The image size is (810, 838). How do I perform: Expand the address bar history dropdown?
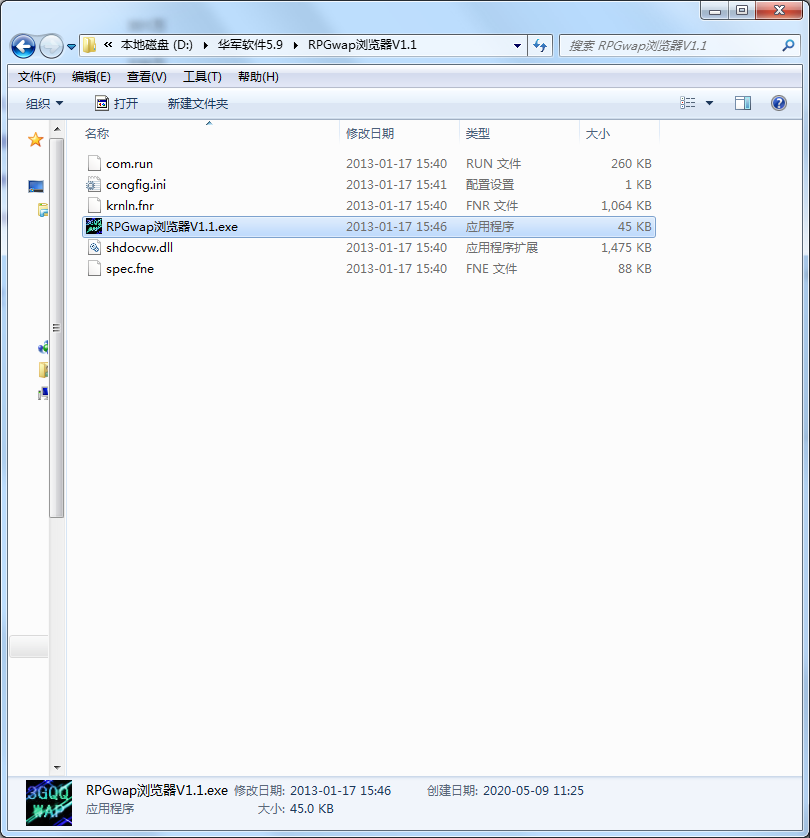[517, 46]
